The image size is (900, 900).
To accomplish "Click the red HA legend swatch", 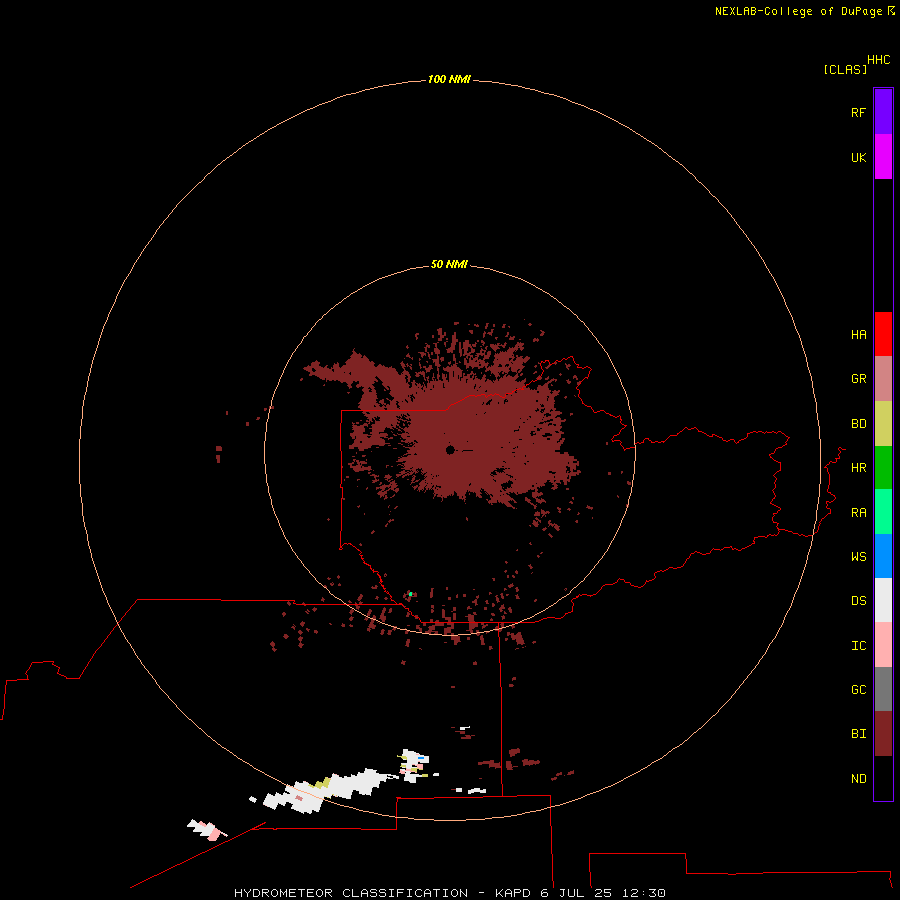I will click(883, 334).
